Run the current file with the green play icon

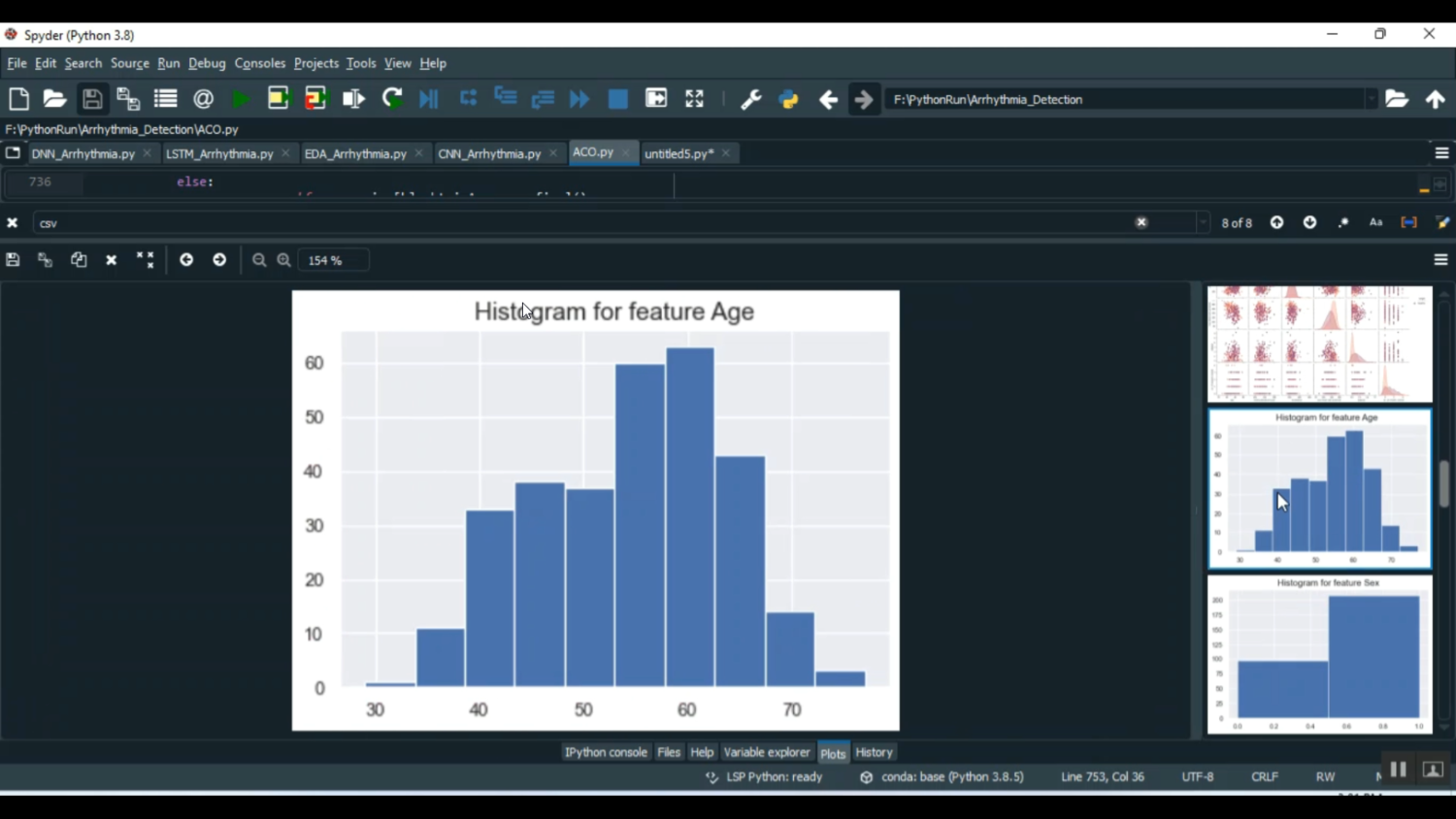[241, 99]
